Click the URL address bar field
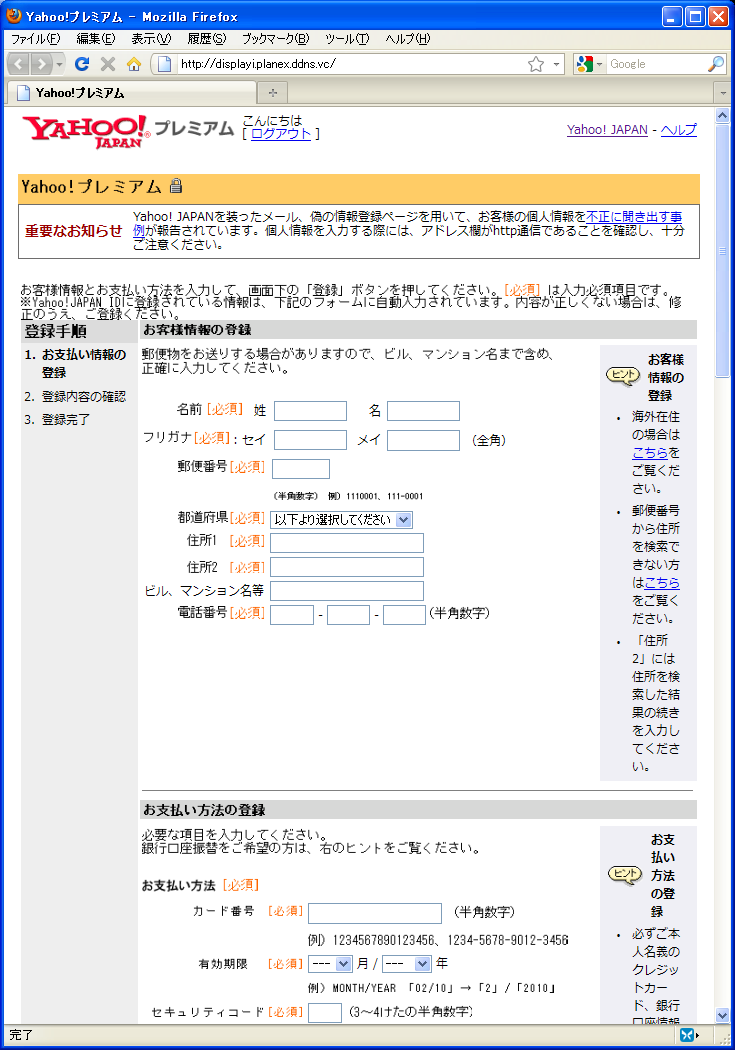735x1050 pixels. [x=351, y=64]
